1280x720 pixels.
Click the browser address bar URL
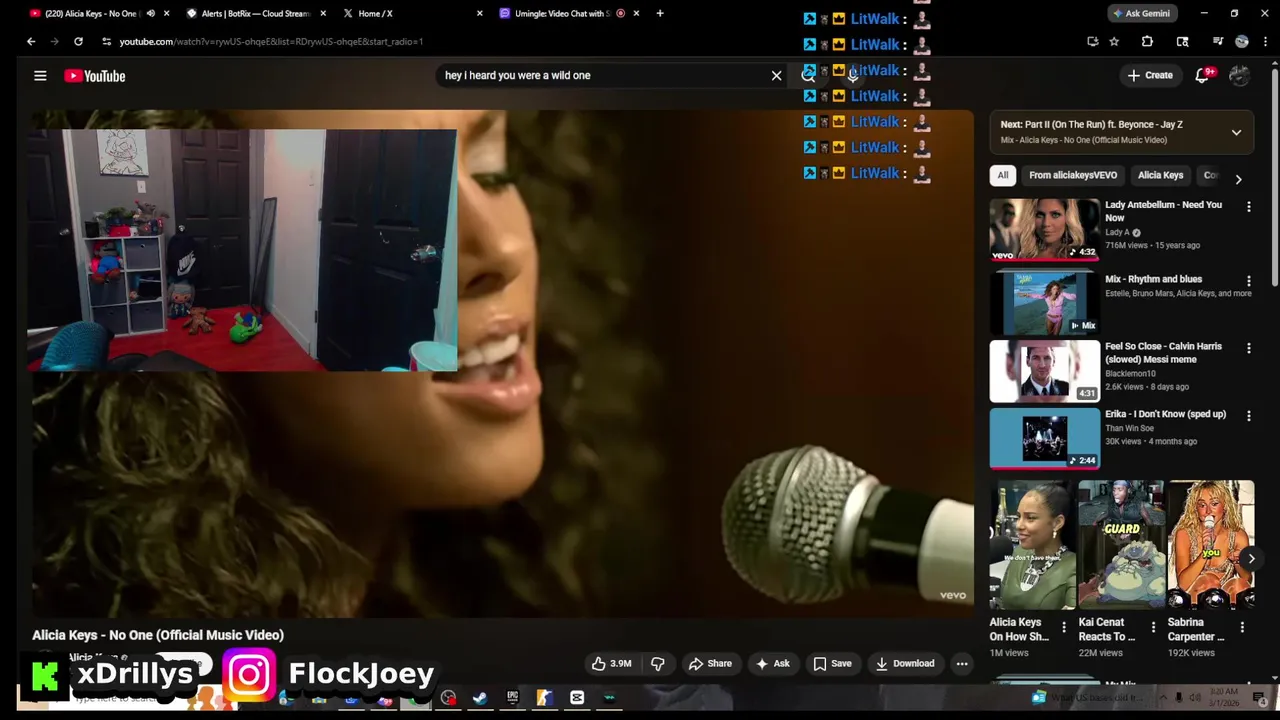click(x=271, y=41)
